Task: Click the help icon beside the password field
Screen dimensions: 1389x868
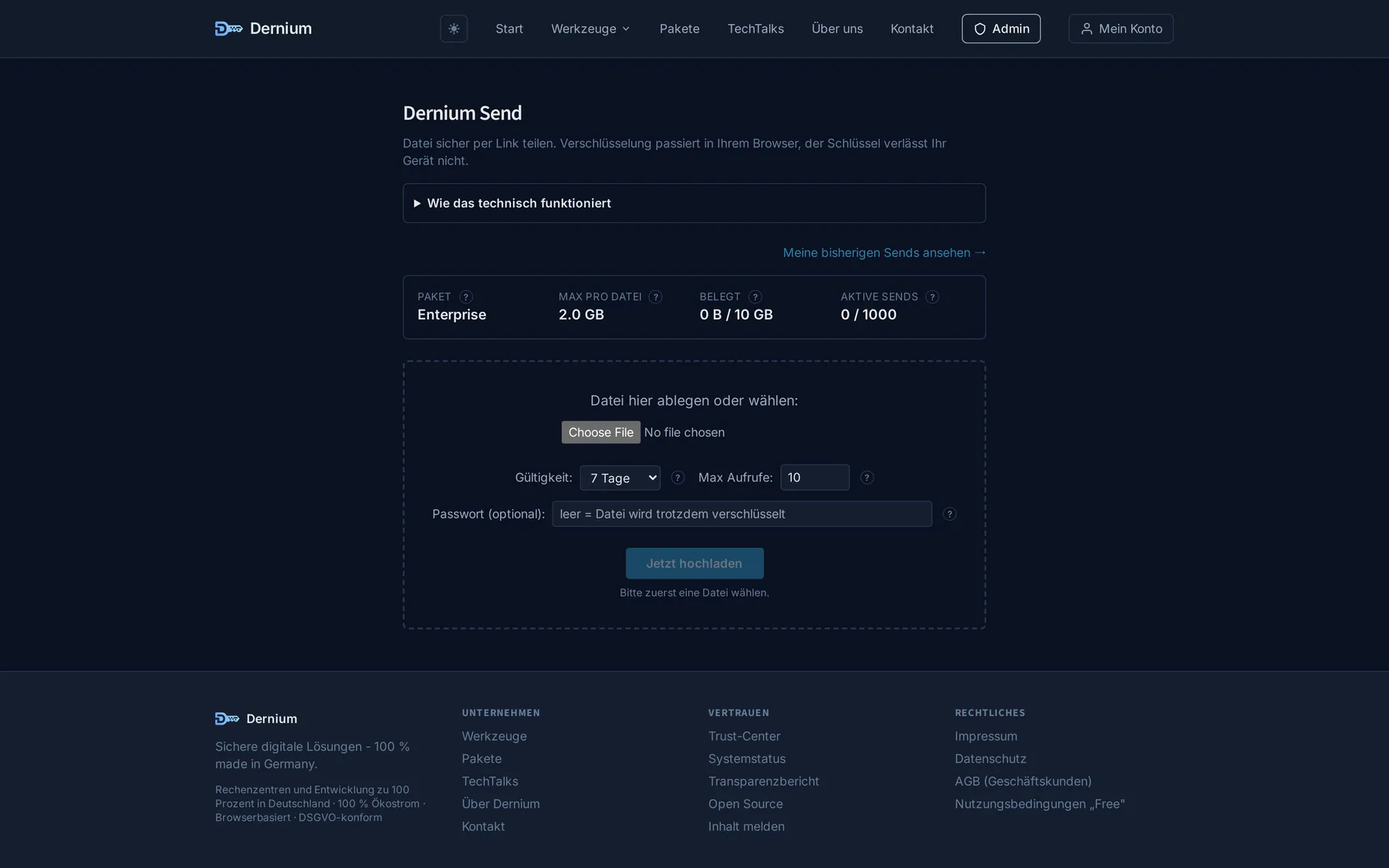Action: [x=949, y=514]
